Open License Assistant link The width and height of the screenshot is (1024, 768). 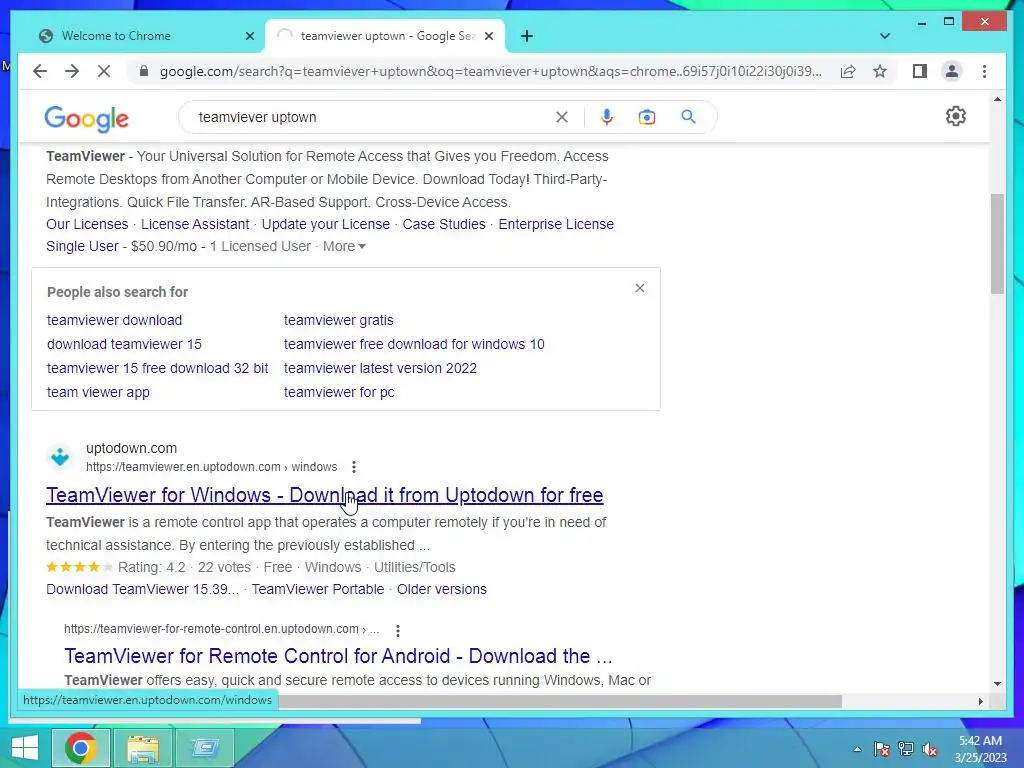click(x=195, y=224)
